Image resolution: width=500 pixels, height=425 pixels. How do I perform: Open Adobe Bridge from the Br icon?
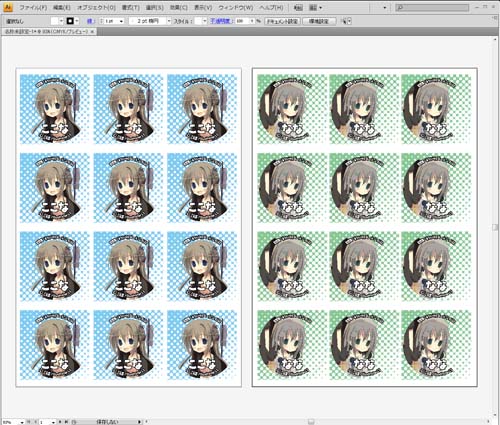[298, 7]
